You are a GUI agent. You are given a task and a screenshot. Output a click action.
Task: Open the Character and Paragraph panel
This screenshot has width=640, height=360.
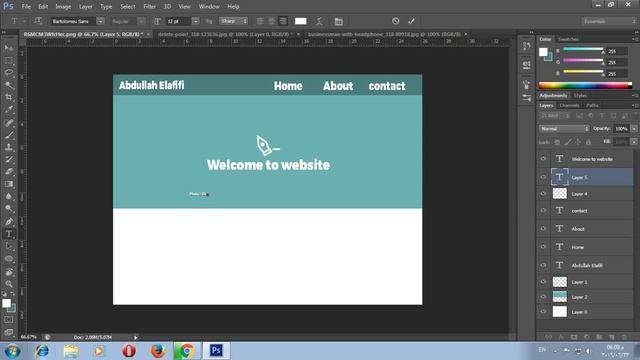[x=338, y=21]
